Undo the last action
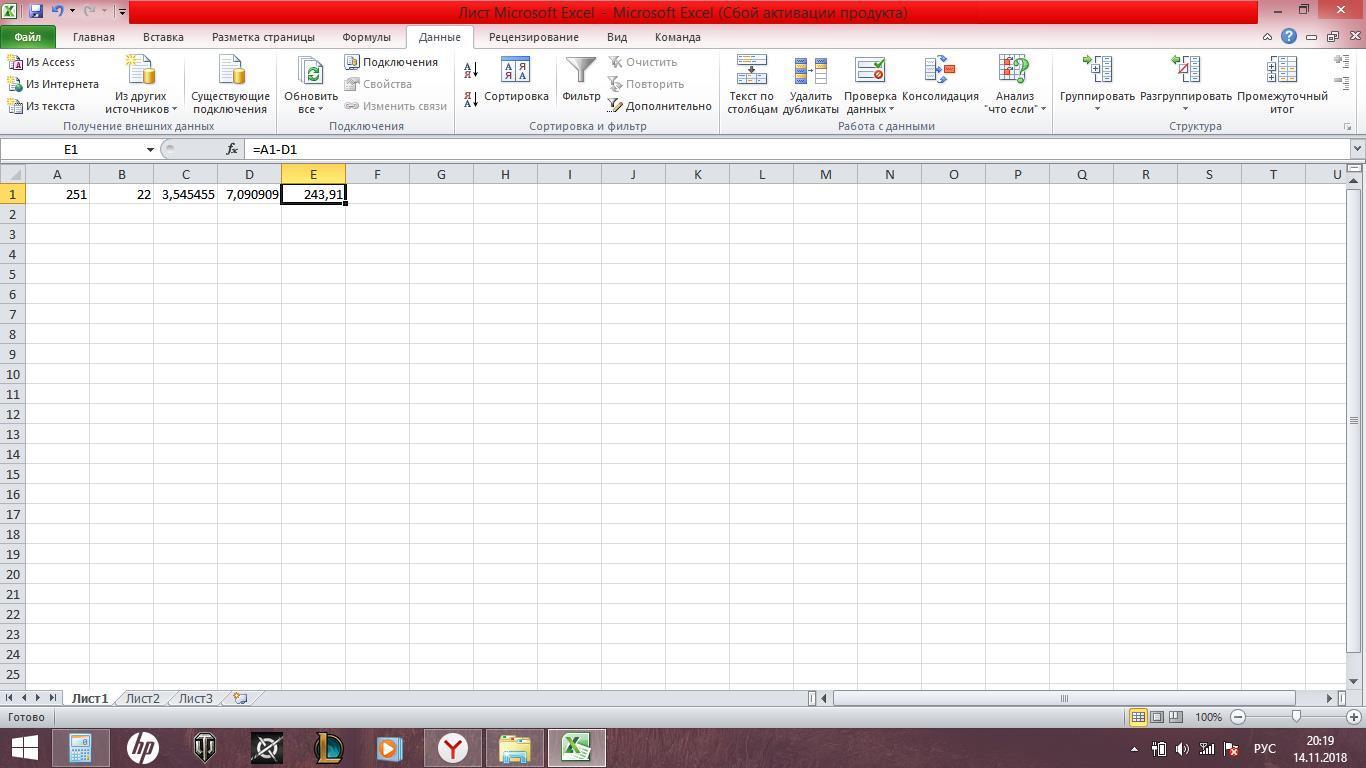The height and width of the screenshot is (768, 1366). point(57,11)
